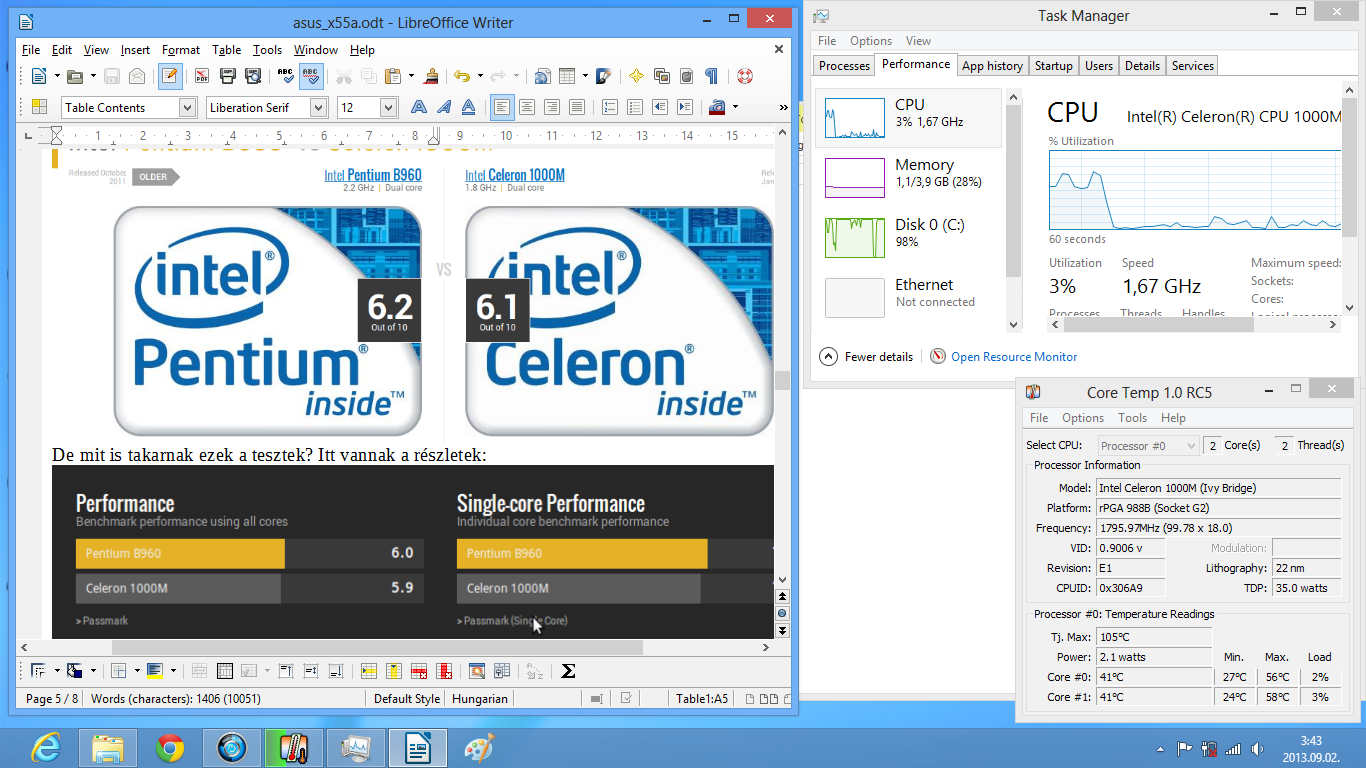The height and width of the screenshot is (768, 1366).
Task: Open the Styles and Formatting icon
Action: [x=39, y=107]
